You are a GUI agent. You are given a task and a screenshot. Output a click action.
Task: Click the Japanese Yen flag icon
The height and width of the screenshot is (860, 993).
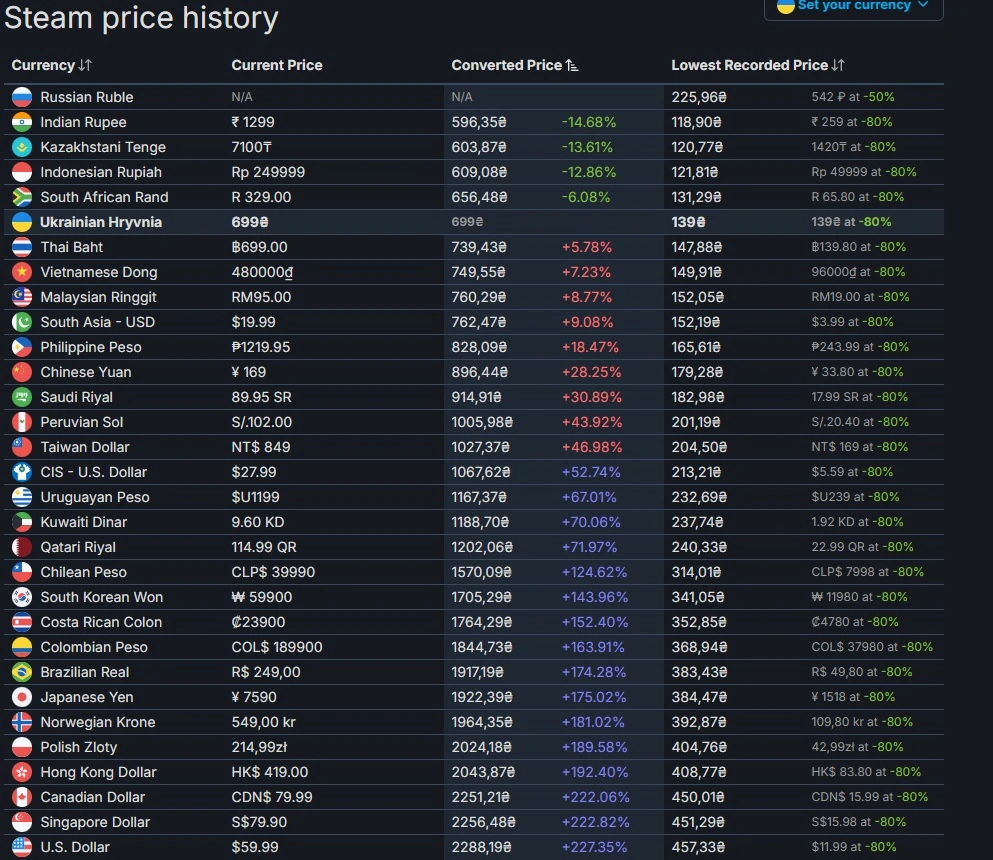point(22,697)
